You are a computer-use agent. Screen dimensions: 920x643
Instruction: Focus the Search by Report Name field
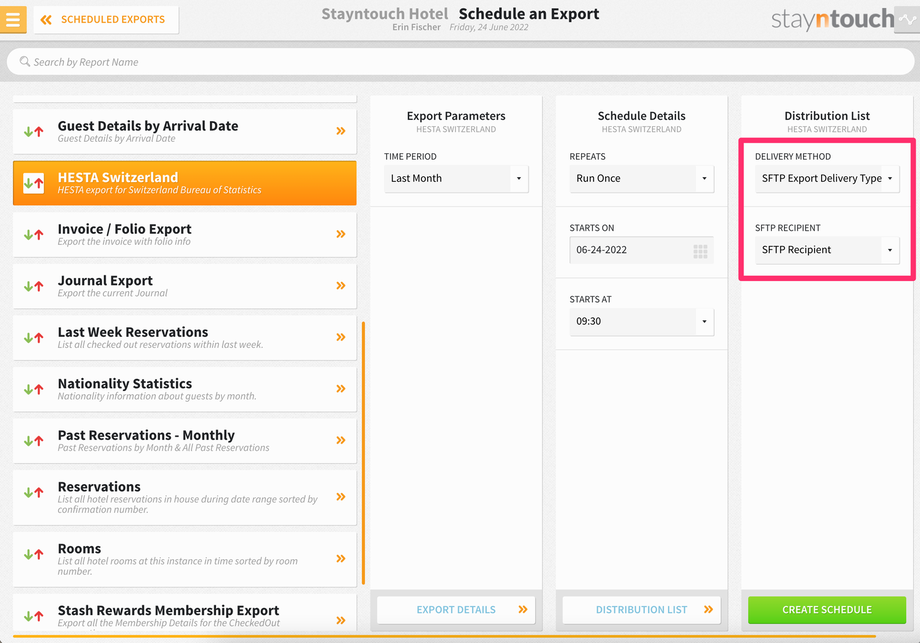point(461,62)
